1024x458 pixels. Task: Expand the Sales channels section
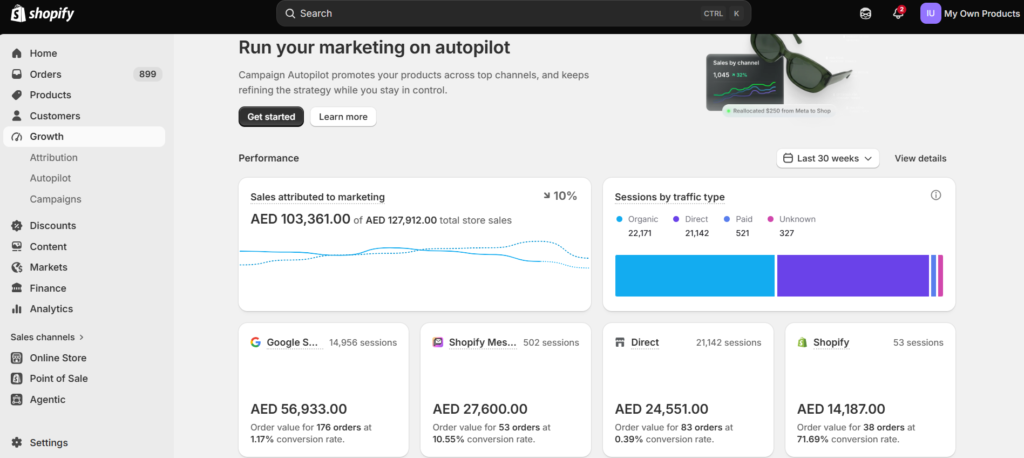click(48, 337)
